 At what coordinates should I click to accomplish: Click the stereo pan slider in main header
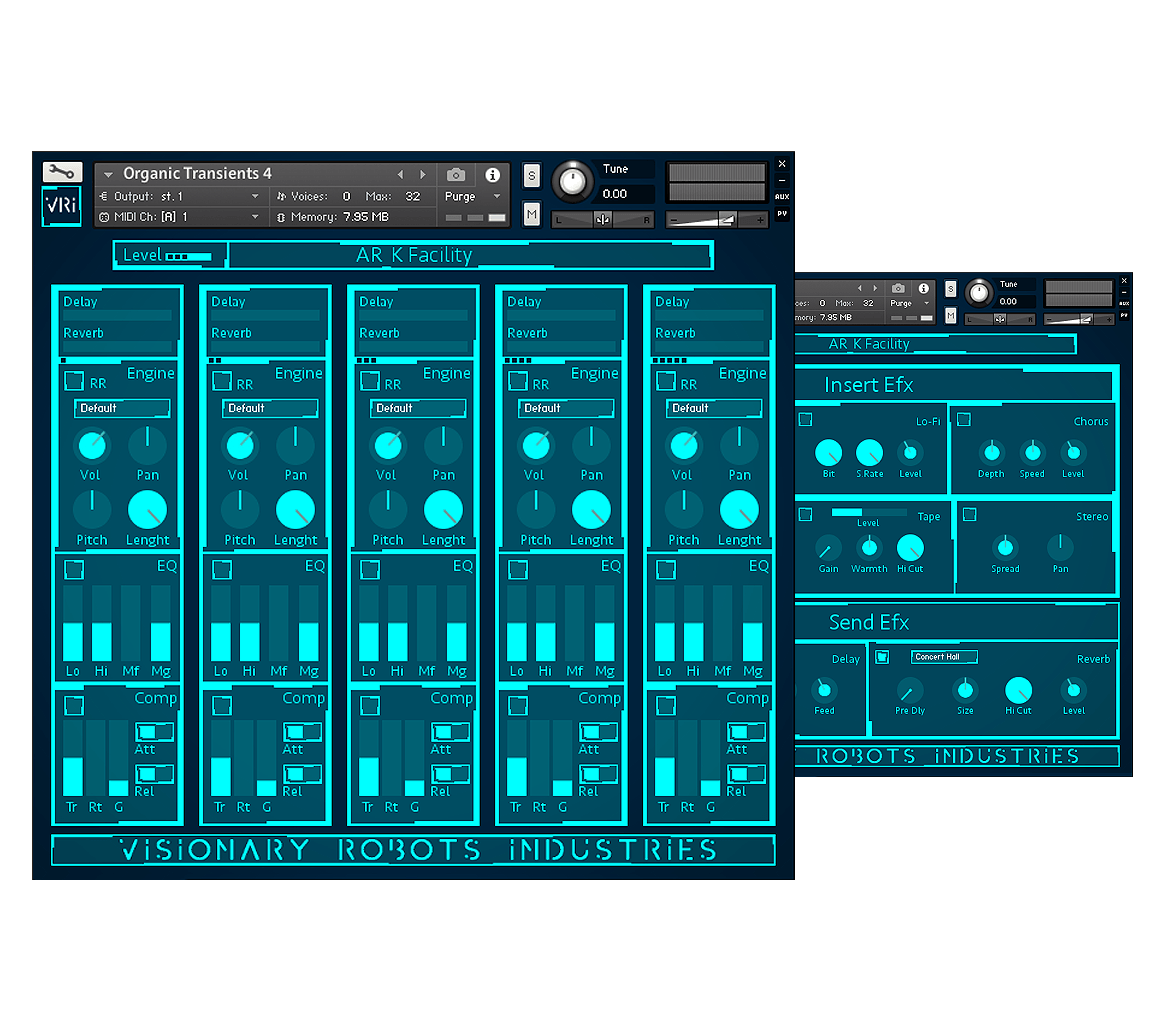[602, 219]
